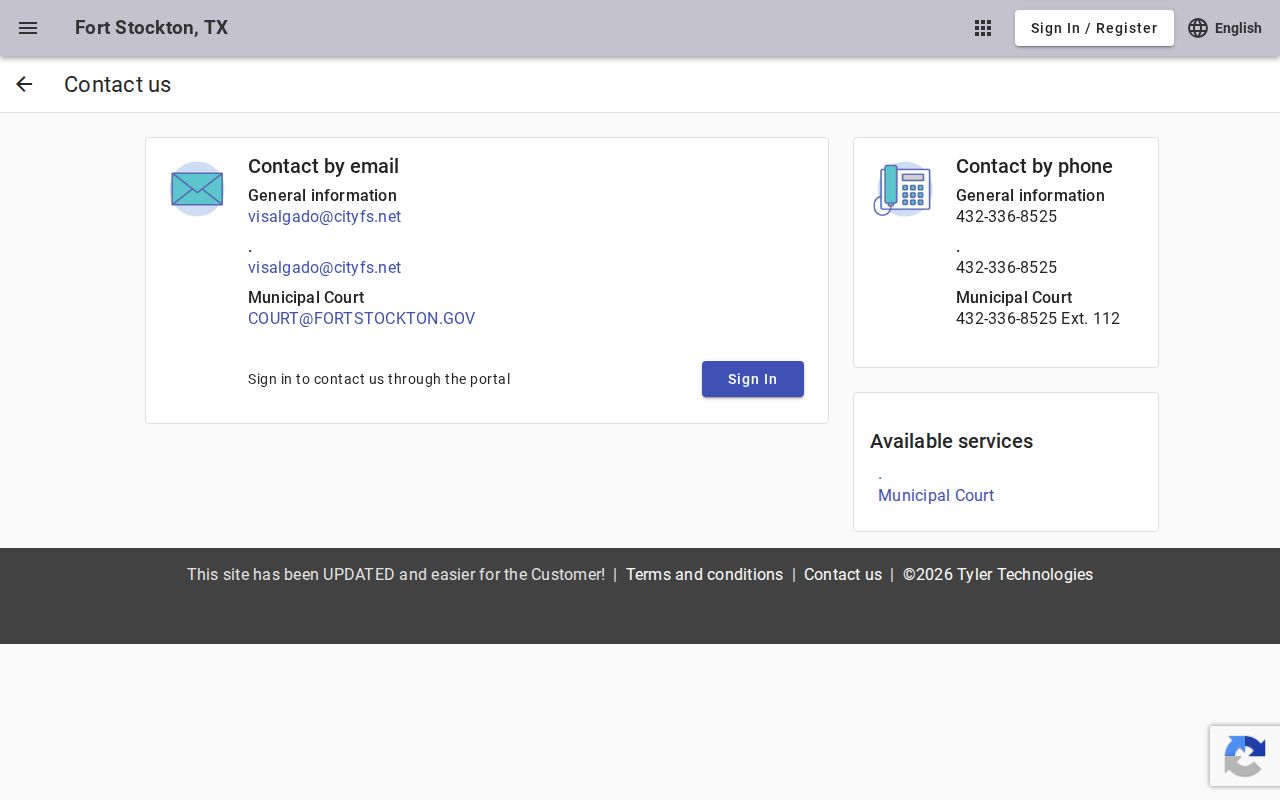Open Municipal Court under Available services
Image resolution: width=1280 pixels, height=800 pixels.
(x=936, y=495)
